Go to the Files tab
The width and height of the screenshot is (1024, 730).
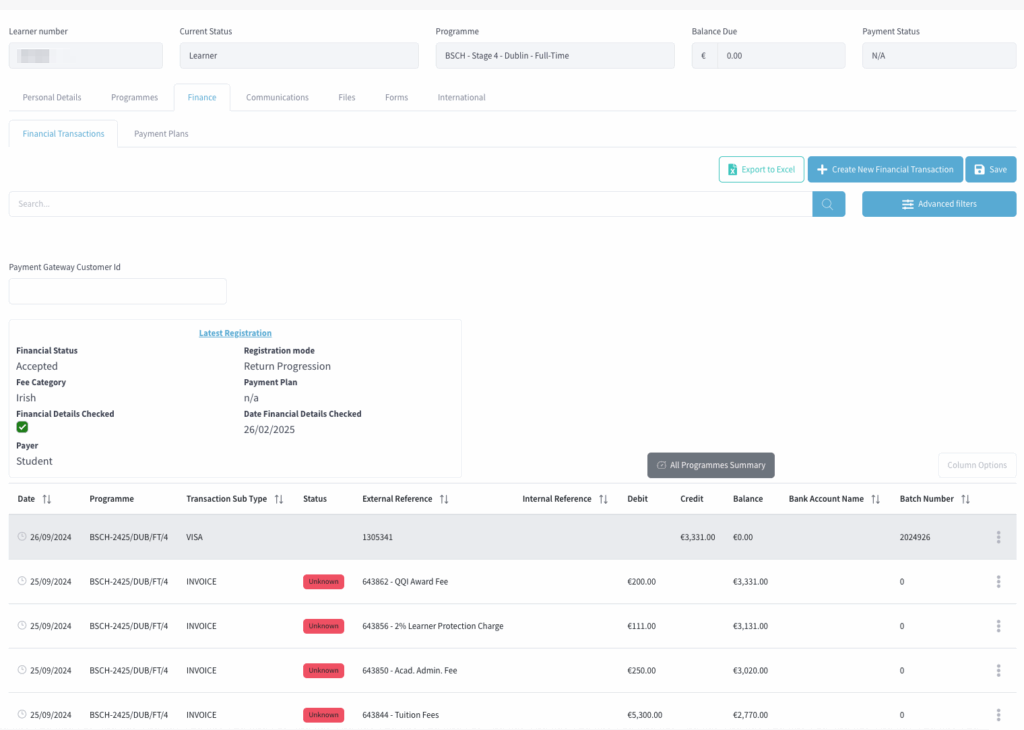(347, 97)
